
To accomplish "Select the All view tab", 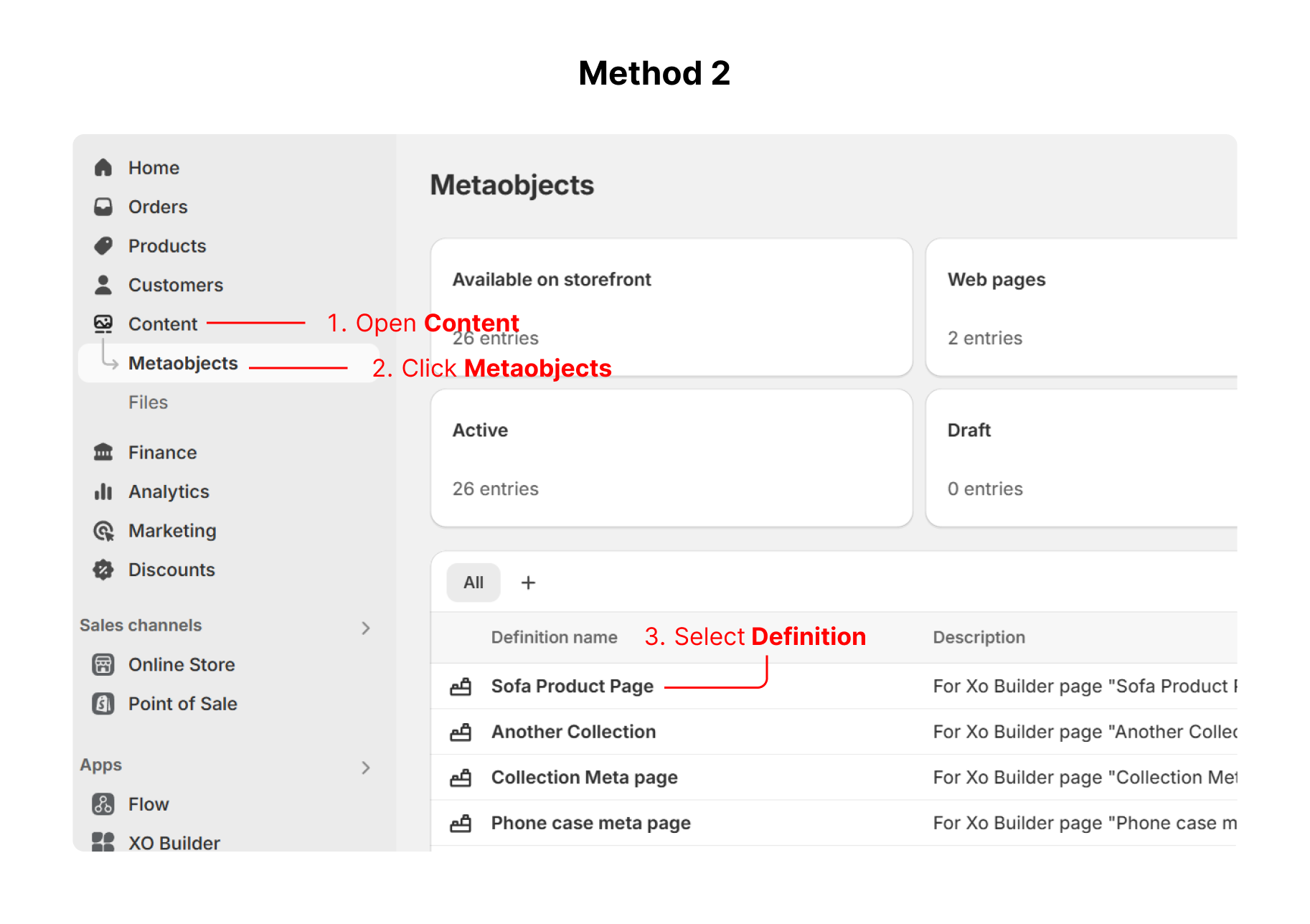I will [x=473, y=583].
